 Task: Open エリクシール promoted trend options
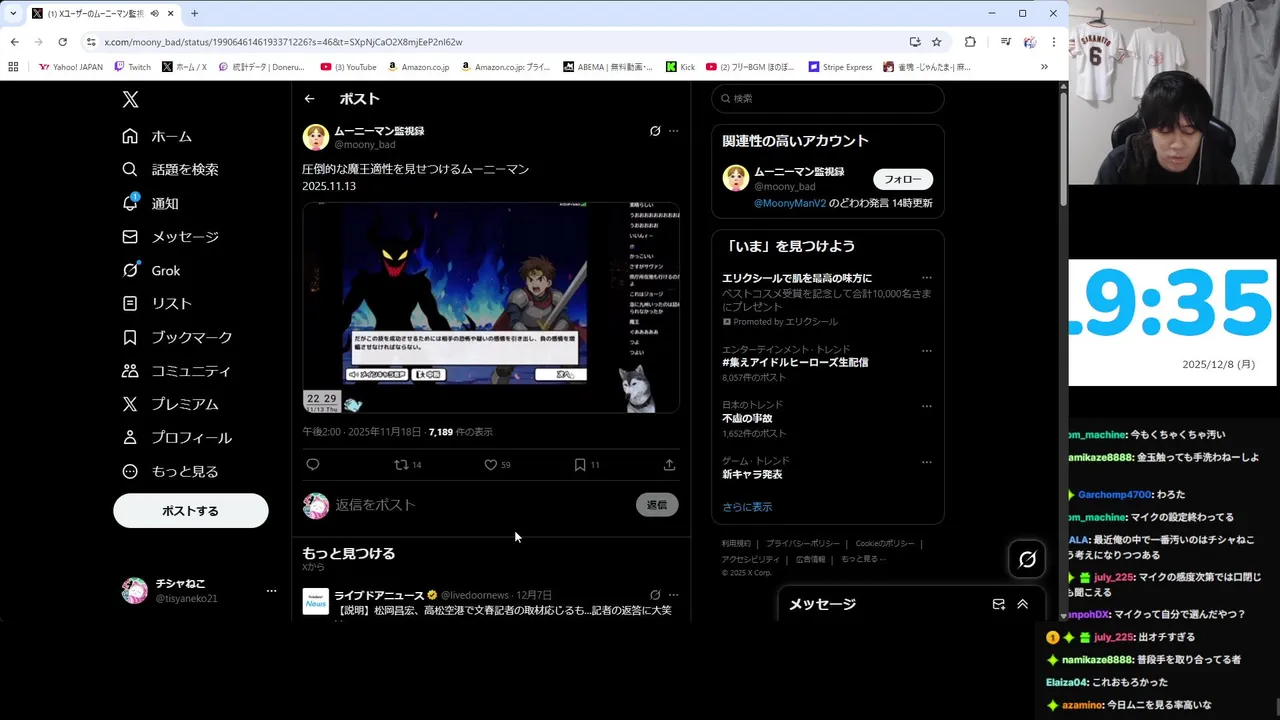point(927,278)
